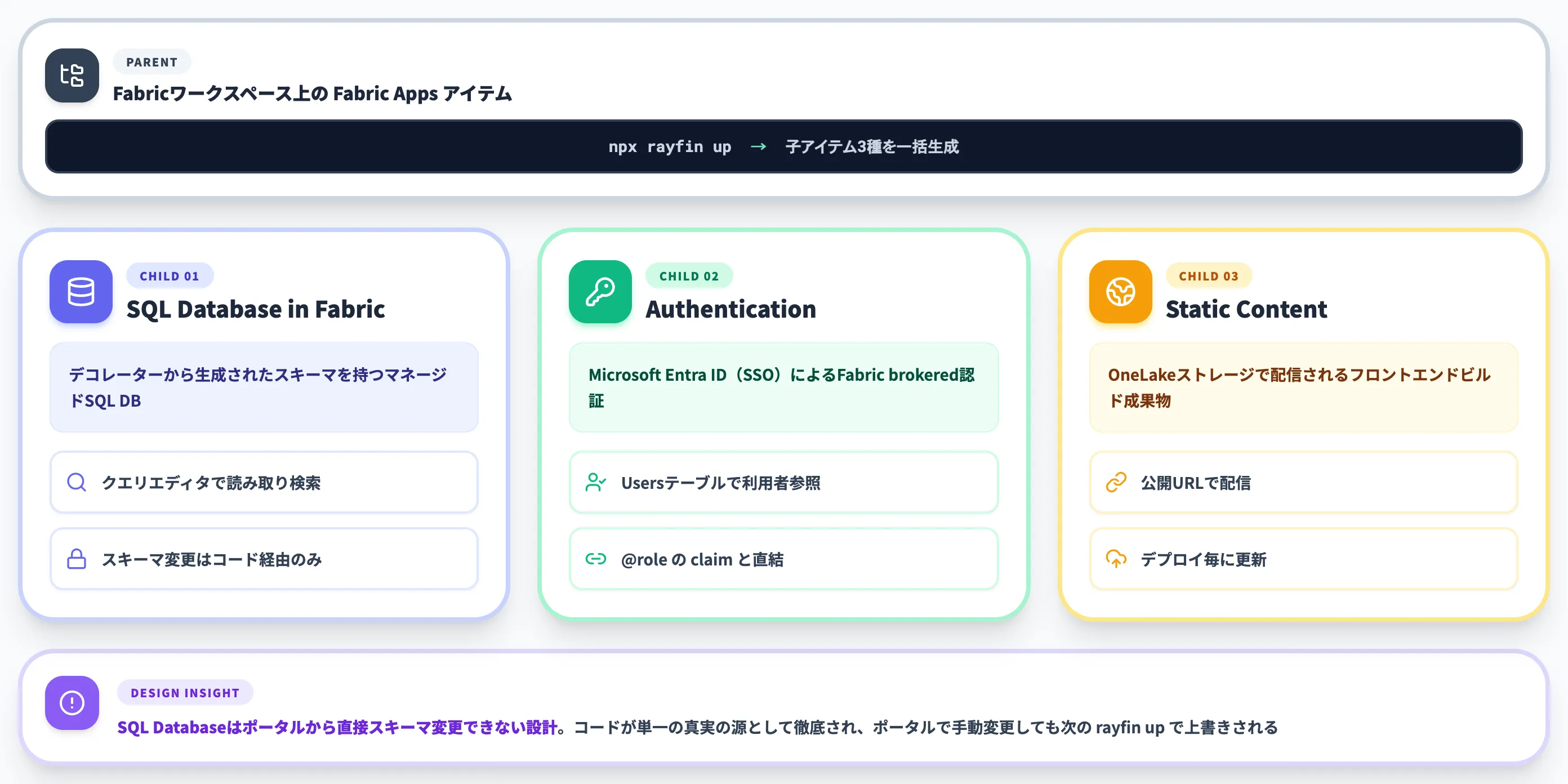Open the Usersテーブルで利用者参照 row
The width and height of the screenshot is (1568, 784).
tap(784, 482)
